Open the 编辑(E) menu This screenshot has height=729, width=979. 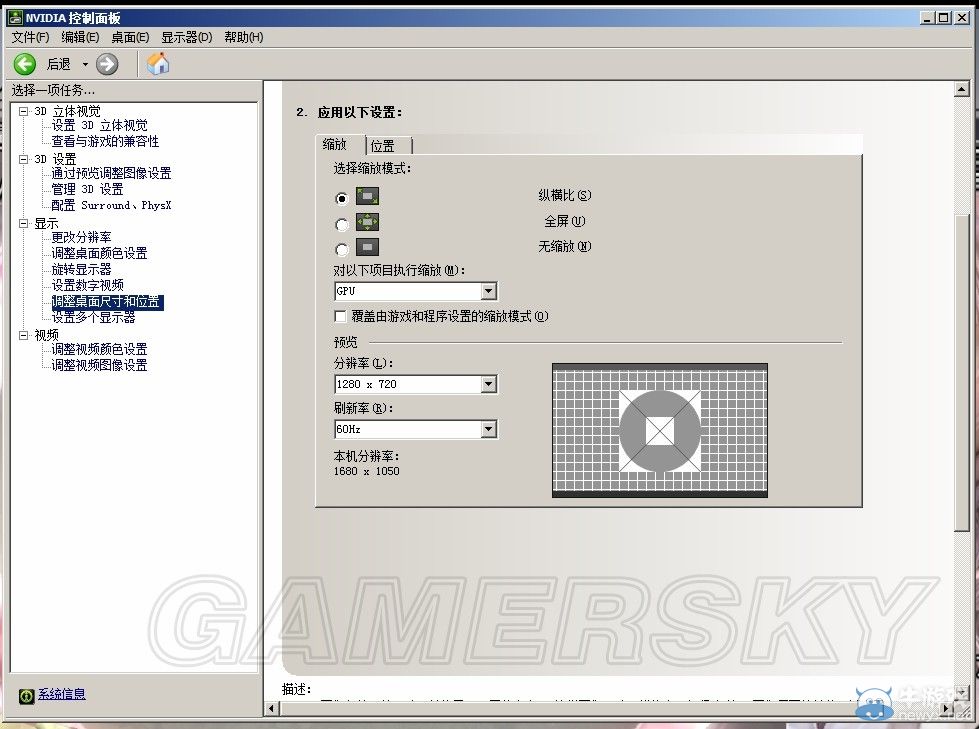pos(80,37)
